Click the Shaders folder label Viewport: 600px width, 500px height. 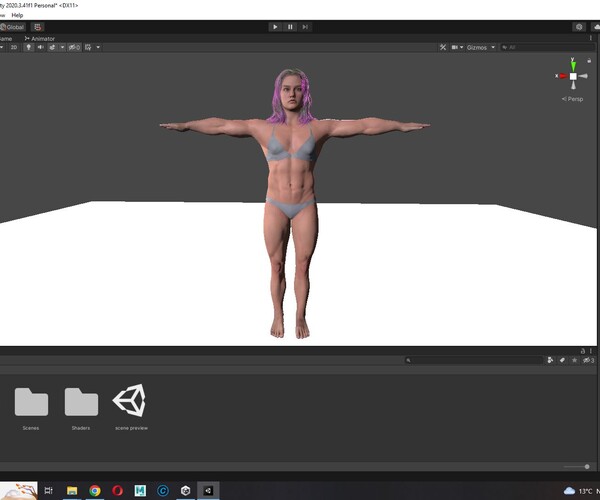[x=81, y=428]
